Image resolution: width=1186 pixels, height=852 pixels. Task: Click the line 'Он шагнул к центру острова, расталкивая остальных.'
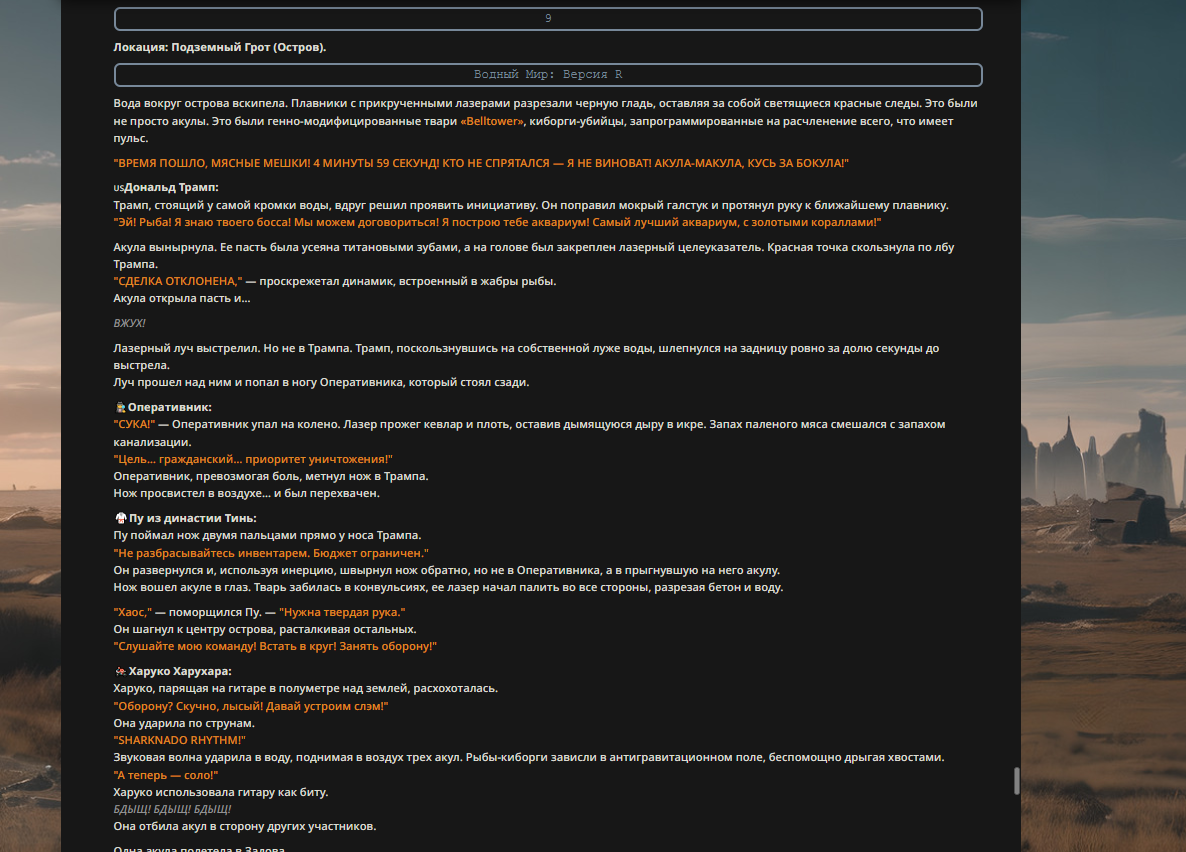[265, 630]
